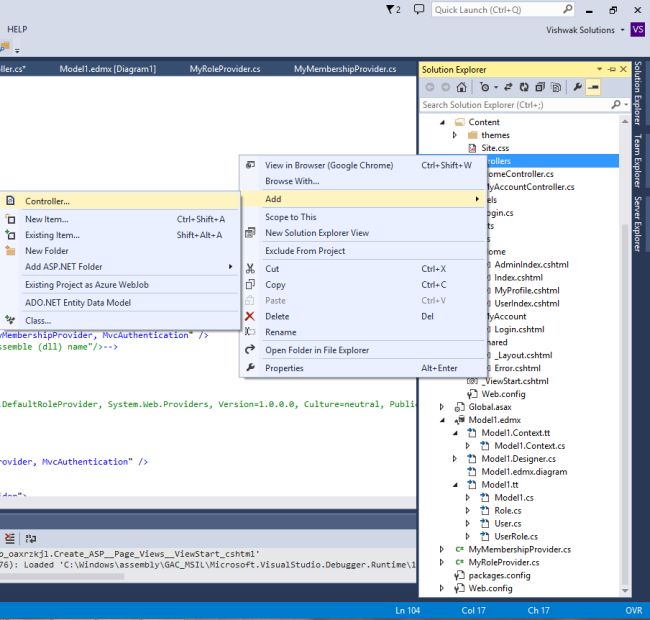The width and height of the screenshot is (650, 620).
Task: Choose Controller... from the Add submenu
Action: pos(48,201)
